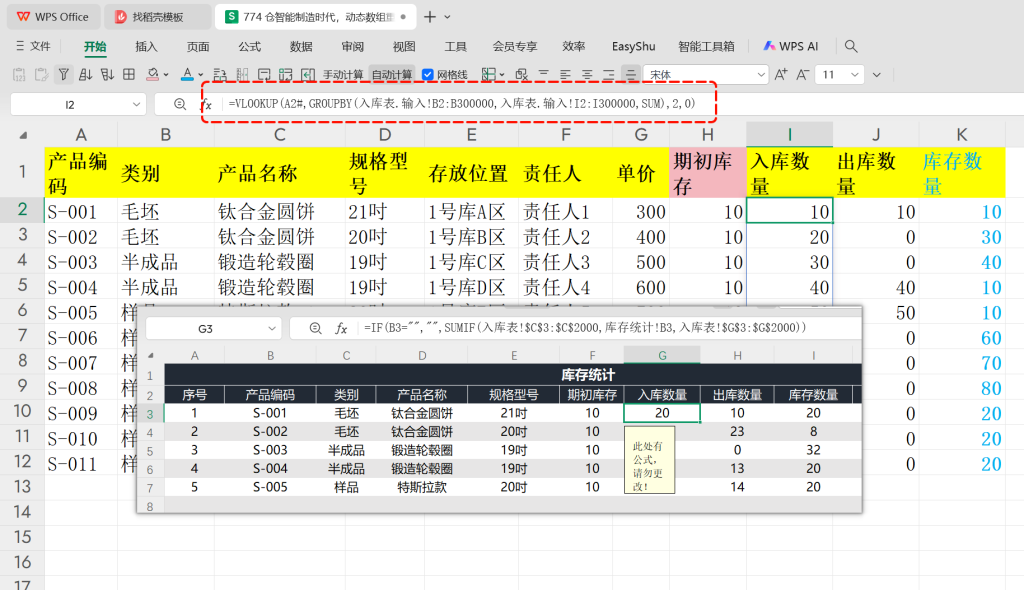The height and width of the screenshot is (590, 1024).
Task: Click the zoom magnifier in the formula bar
Action: coord(180,104)
